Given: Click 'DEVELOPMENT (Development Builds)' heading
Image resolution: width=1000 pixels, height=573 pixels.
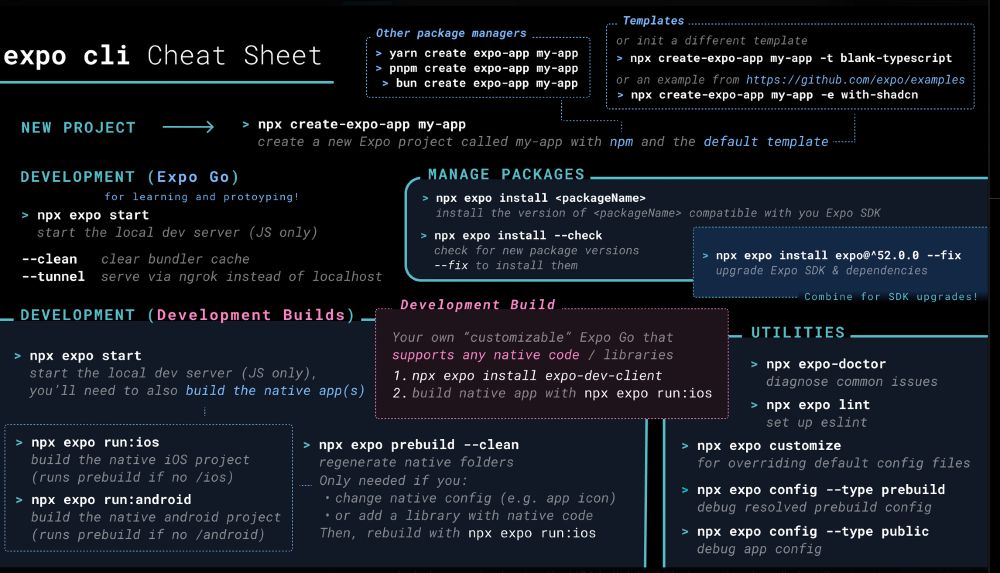Looking at the screenshot, I should pos(188,315).
